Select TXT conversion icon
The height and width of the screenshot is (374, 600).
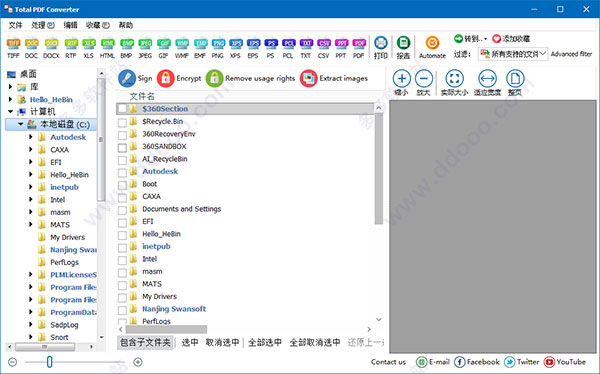point(306,48)
